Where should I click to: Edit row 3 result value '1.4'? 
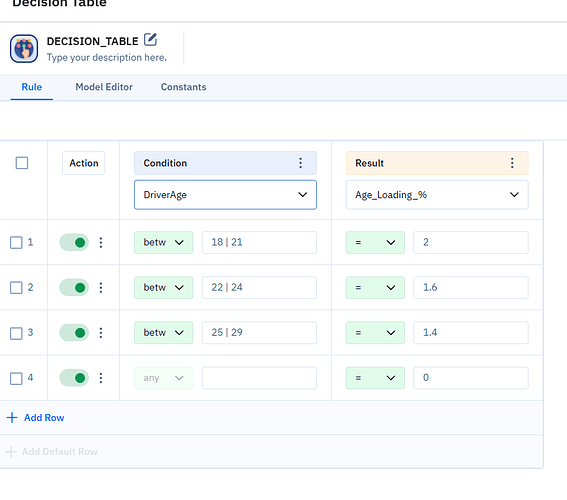pyautogui.click(x=471, y=333)
